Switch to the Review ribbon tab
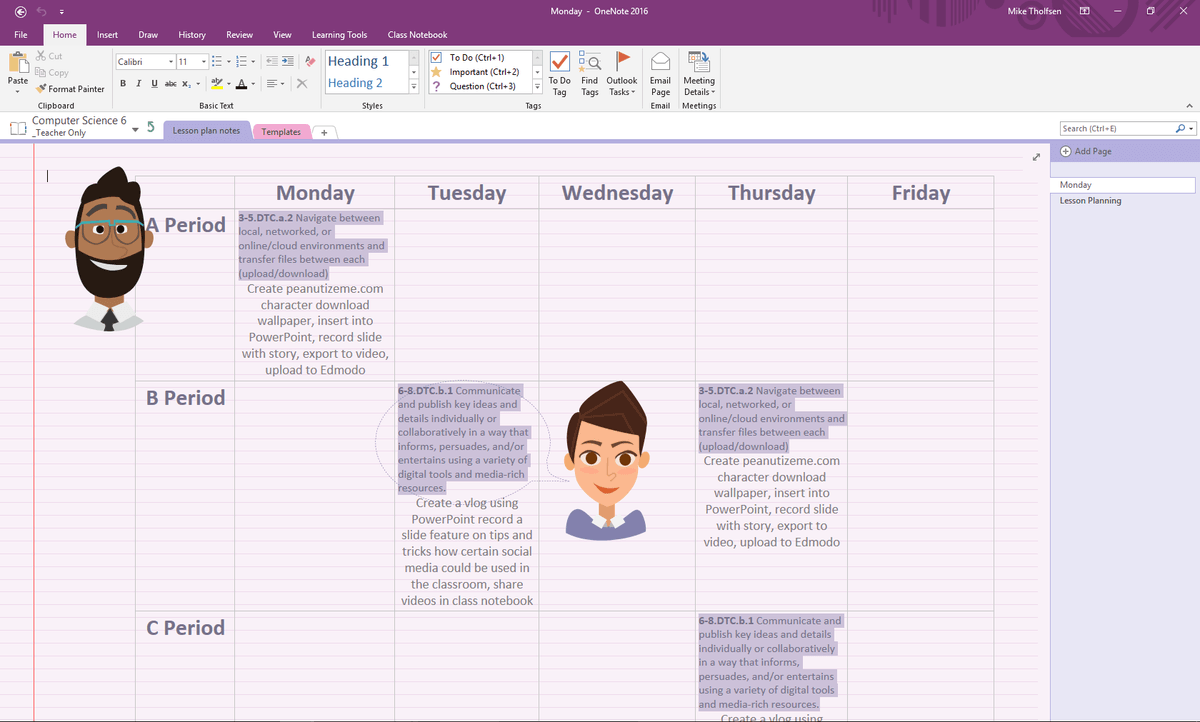 point(240,35)
